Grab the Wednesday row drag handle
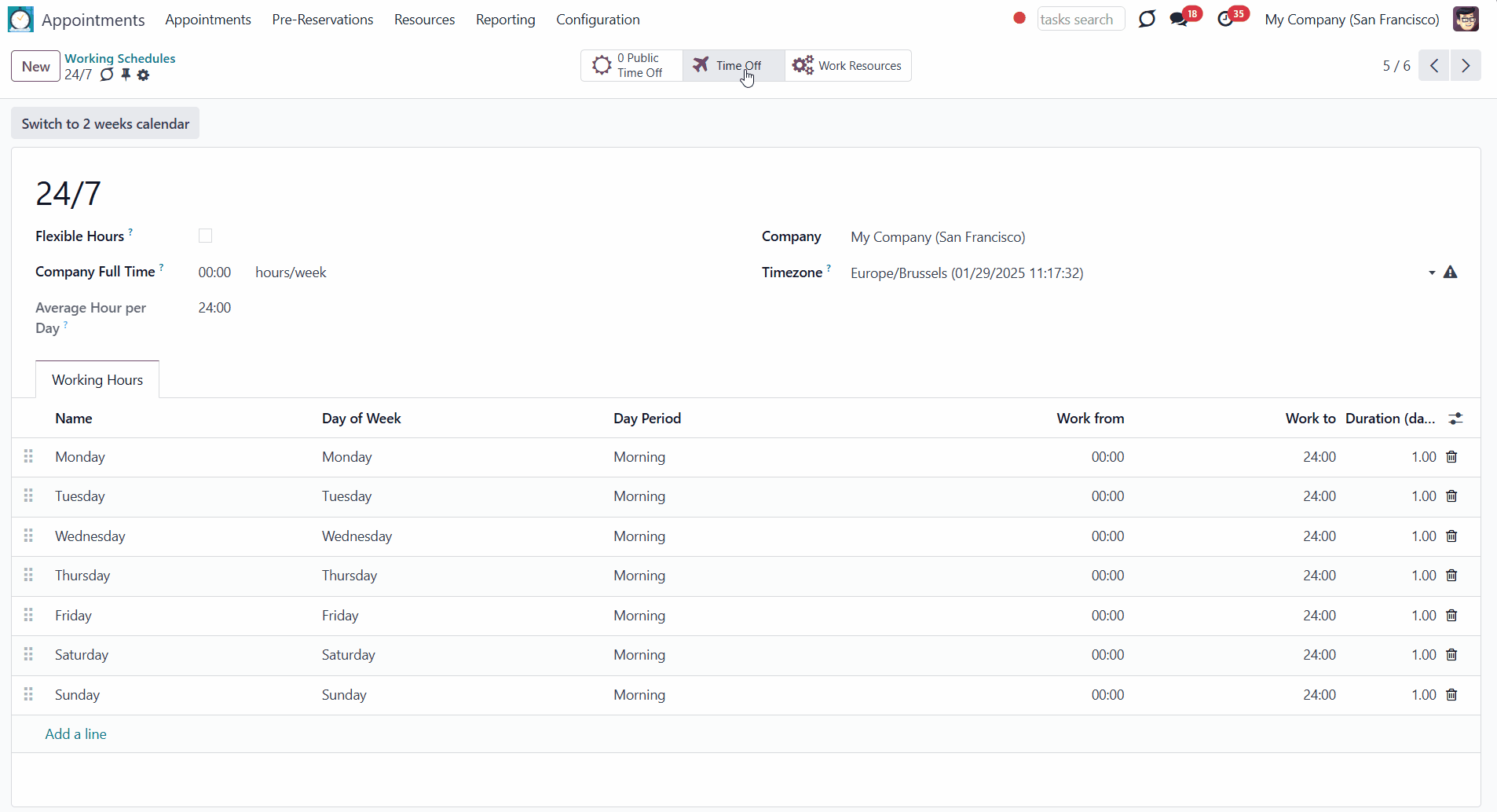The image size is (1497, 812). point(28,536)
